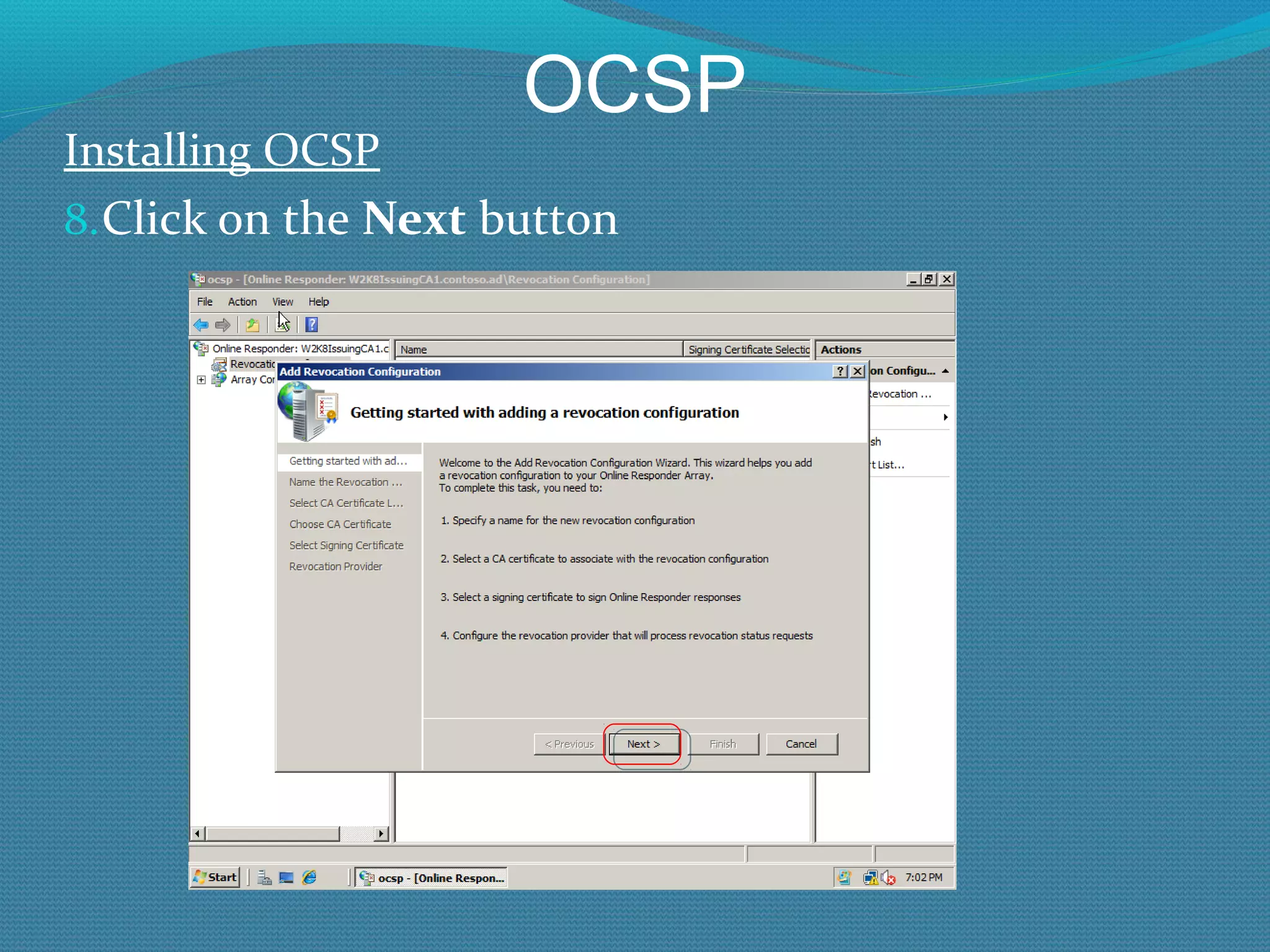Screen dimensions: 1270x952
Task: Open Server Manager quick launch icon
Action: click(x=265, y=878)
